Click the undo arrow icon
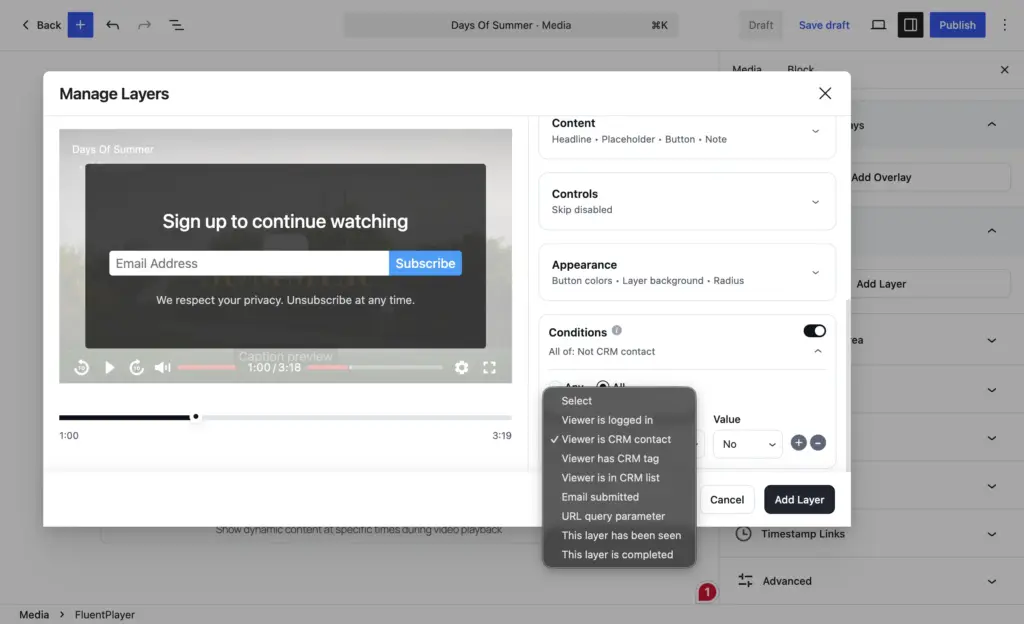Image resolution: width=1024 pixels, height=624 pixels. tap(112, 25)
